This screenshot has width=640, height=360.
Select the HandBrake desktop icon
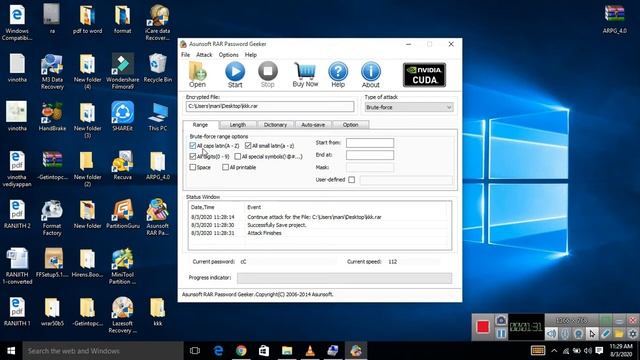tap(52, 117)
